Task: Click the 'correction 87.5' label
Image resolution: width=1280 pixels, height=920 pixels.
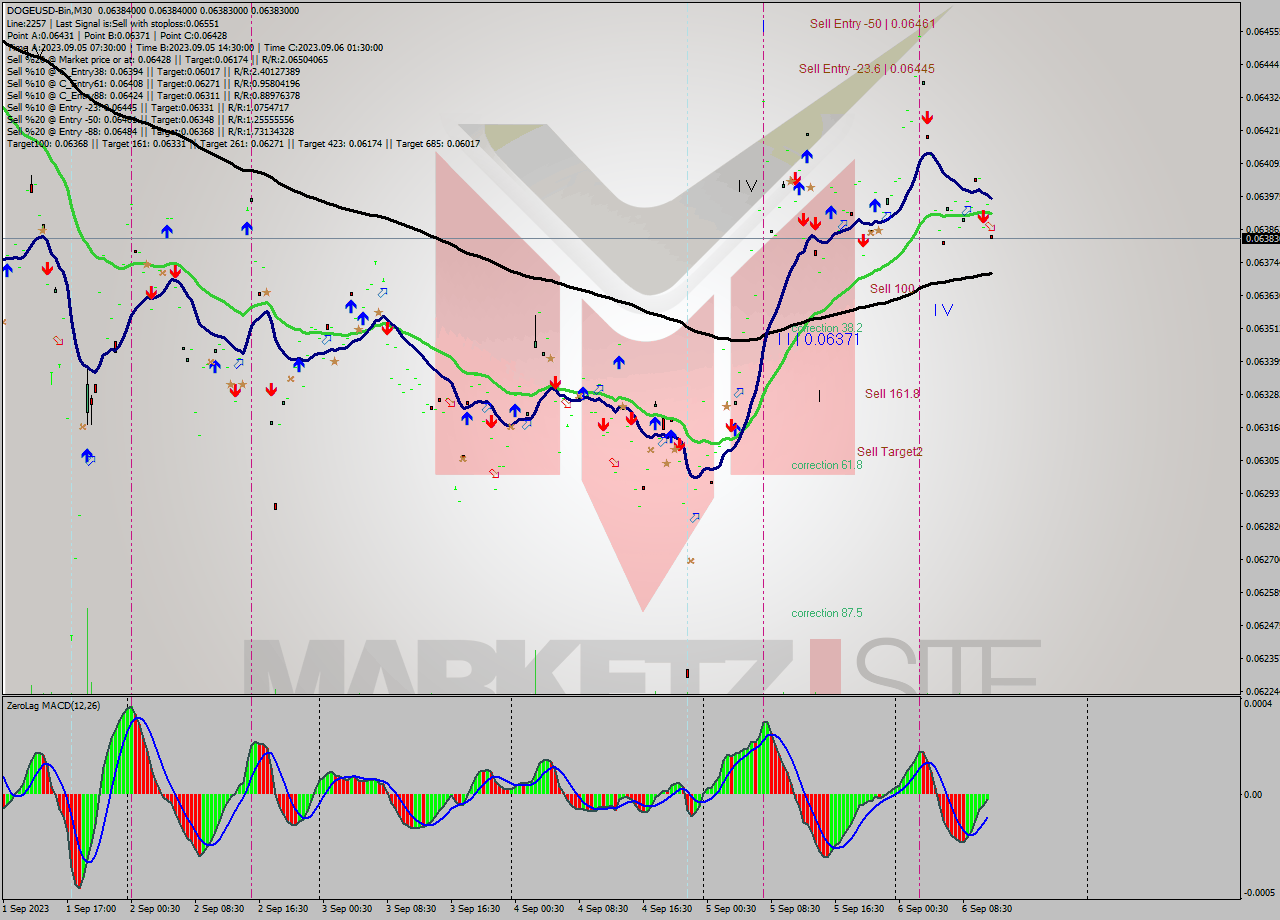Action: [827, 613]
